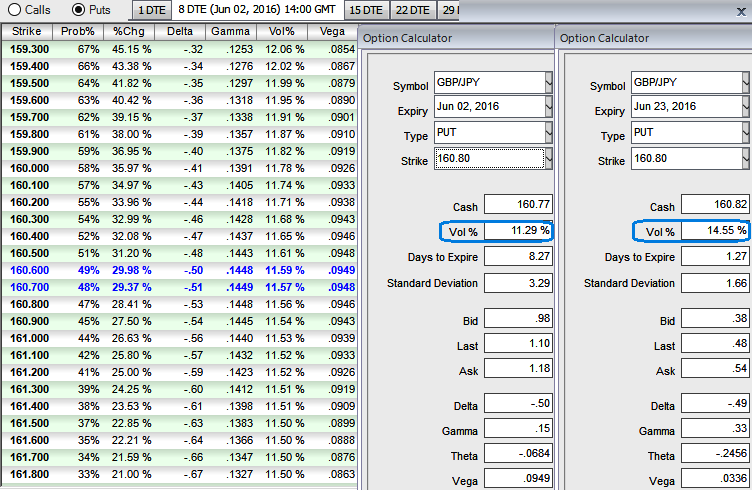Click the Last field showing 1.10

point(518,343)
